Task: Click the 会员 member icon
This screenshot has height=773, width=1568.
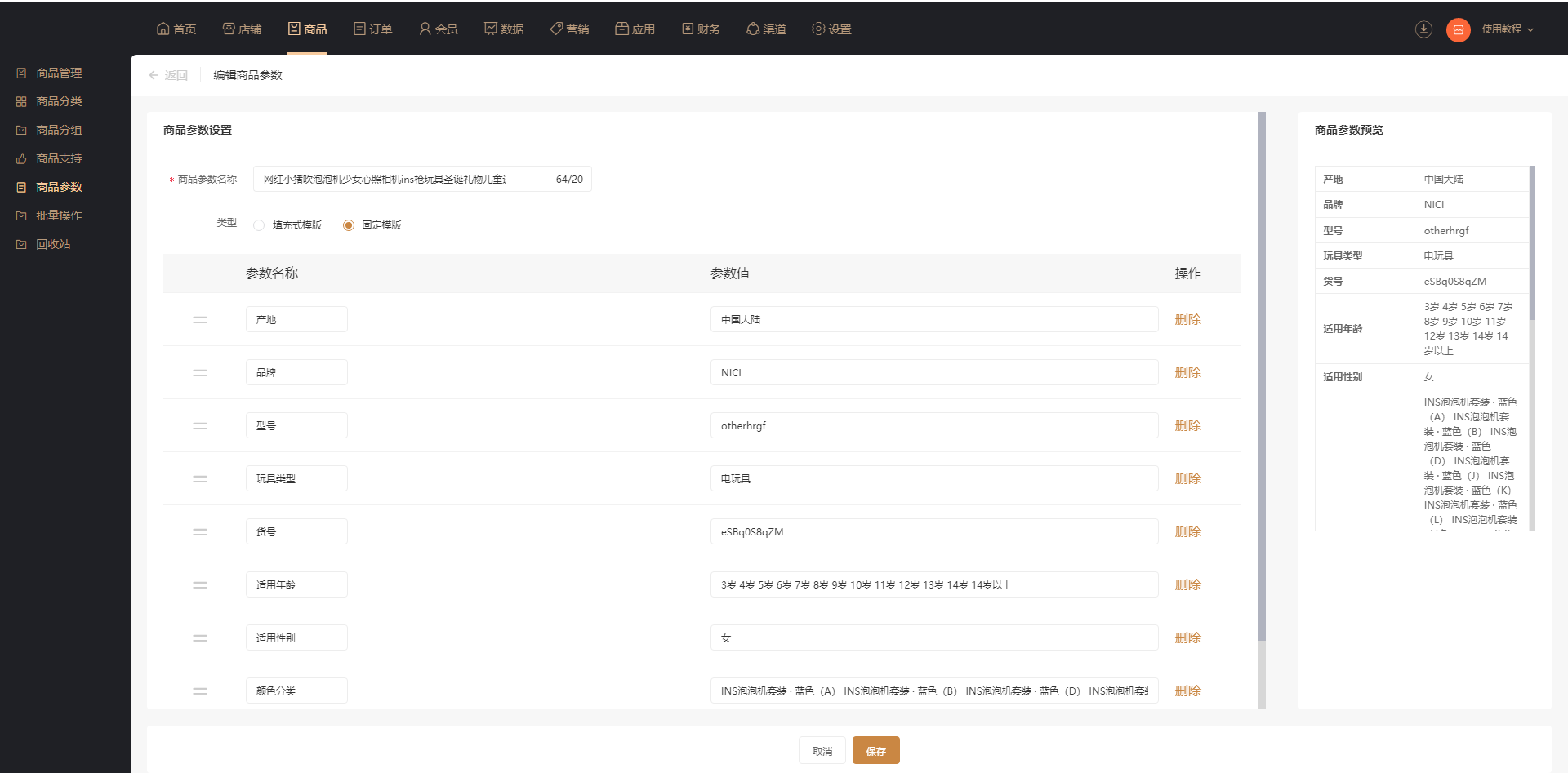Action: [x=425, y=29]
